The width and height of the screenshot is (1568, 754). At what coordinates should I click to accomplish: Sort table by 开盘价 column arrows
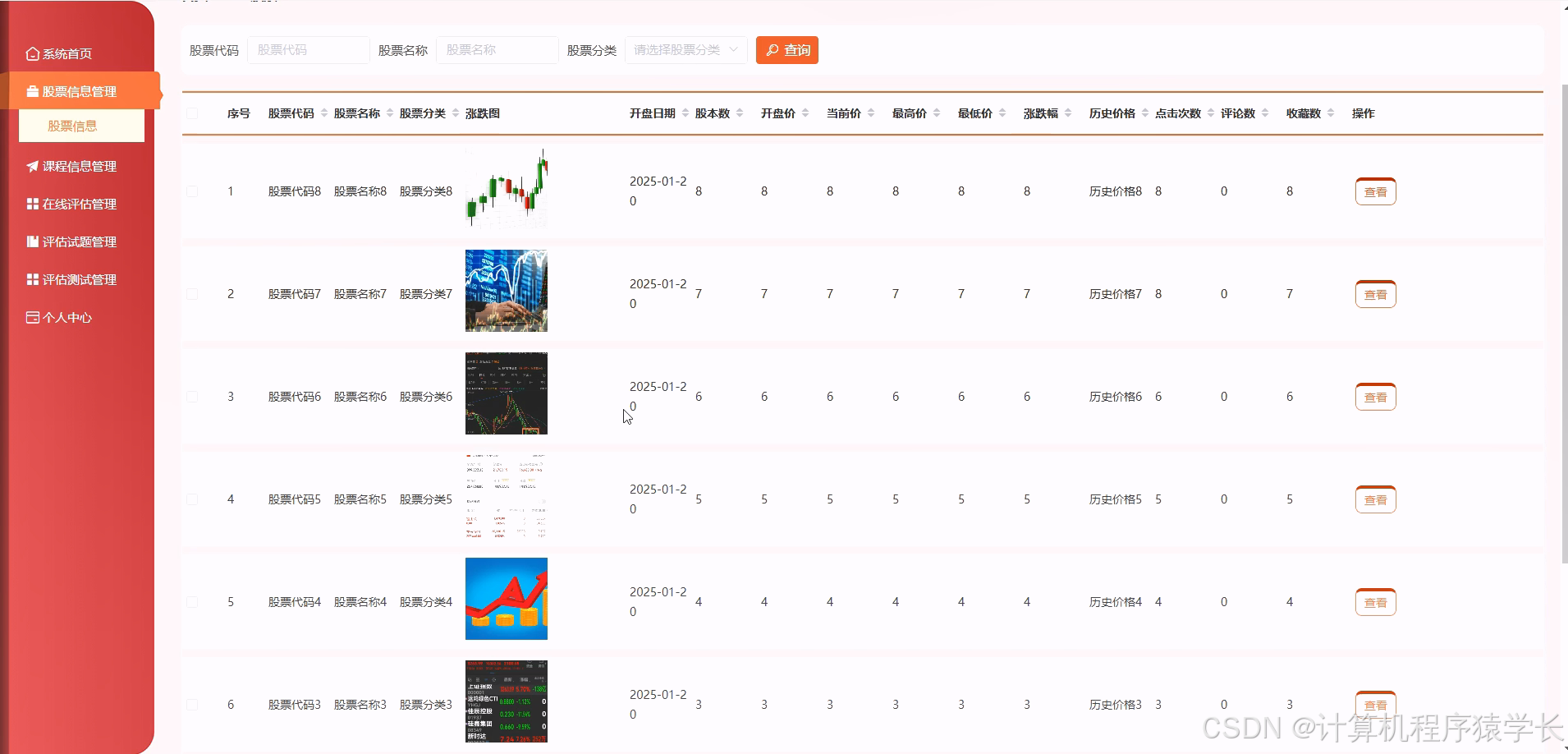[805, 113]
